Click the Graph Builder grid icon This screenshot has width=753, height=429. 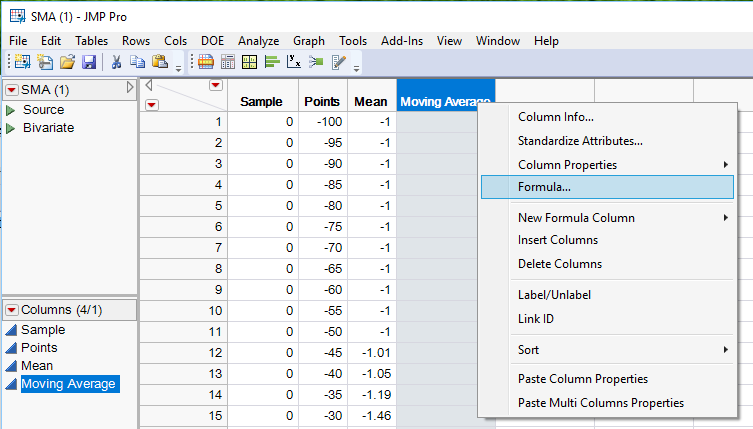(250, 62)
